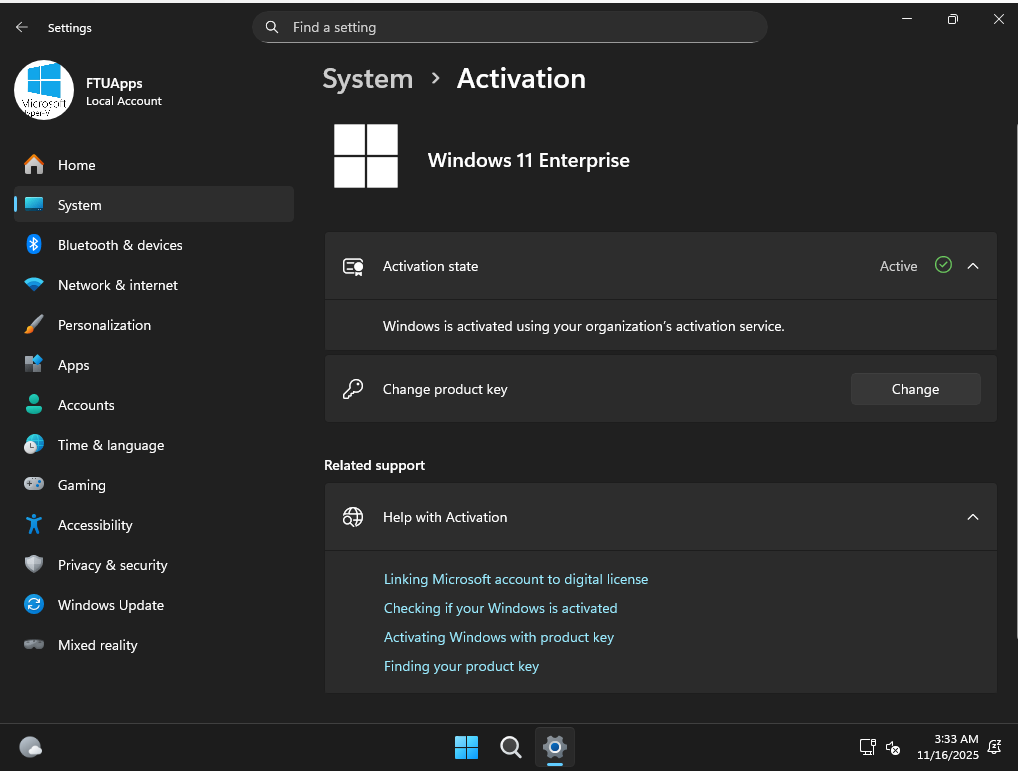Open Finding your product key link

click(x=461, y=666)
